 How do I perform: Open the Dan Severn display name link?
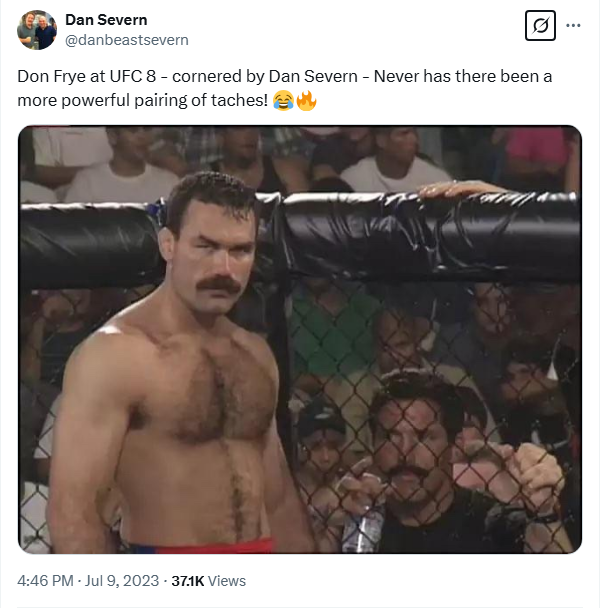106,20
